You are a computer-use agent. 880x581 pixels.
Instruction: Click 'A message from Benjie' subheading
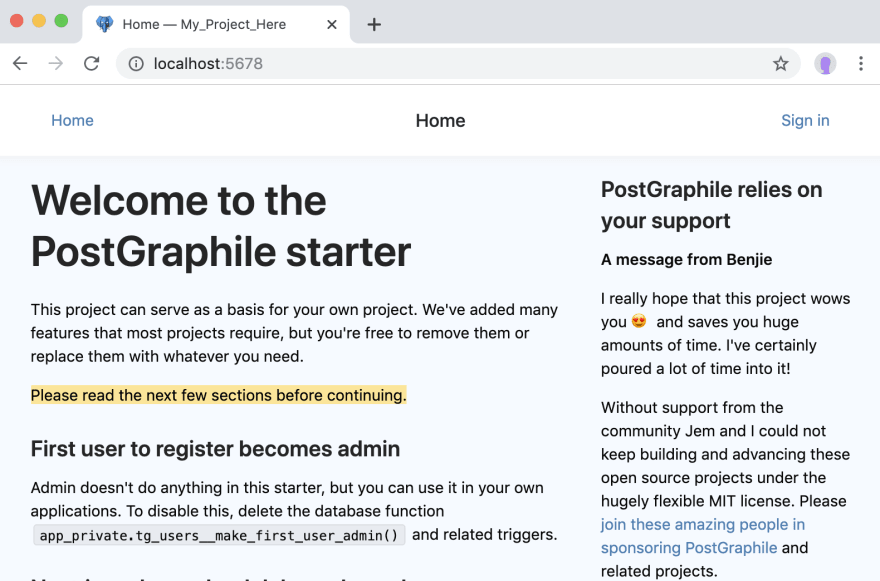click(686, 259)
